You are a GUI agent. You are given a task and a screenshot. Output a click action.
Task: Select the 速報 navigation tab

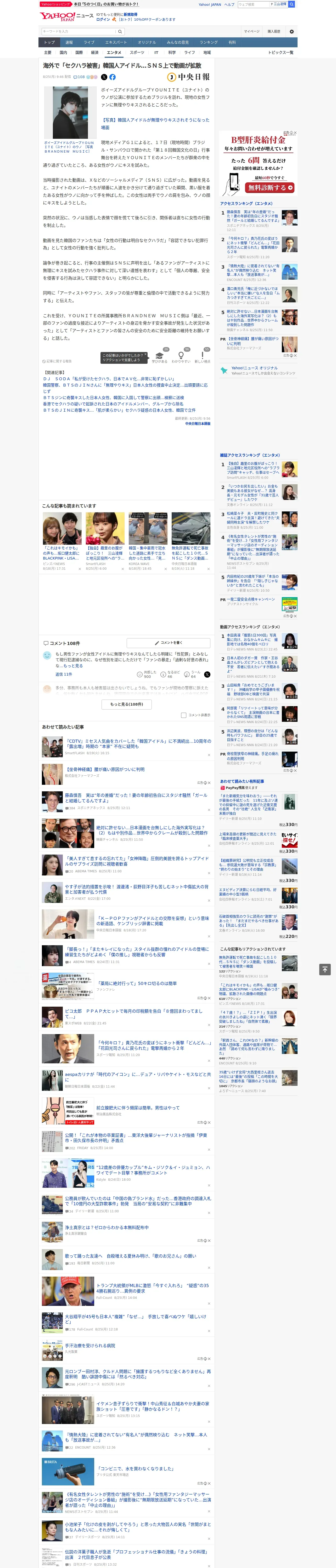tap(69, 43)
